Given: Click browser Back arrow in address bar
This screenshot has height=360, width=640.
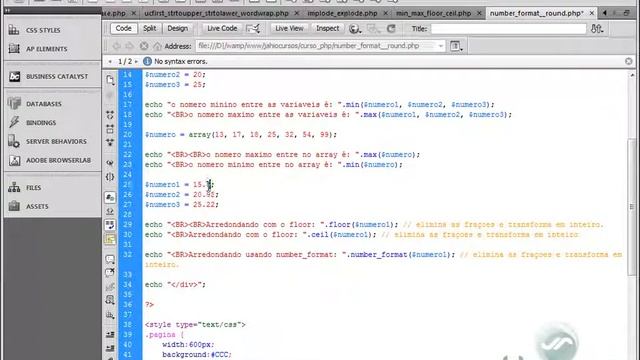Looking at the screenshot, I should pyautogui.click(x=116, y=46).
